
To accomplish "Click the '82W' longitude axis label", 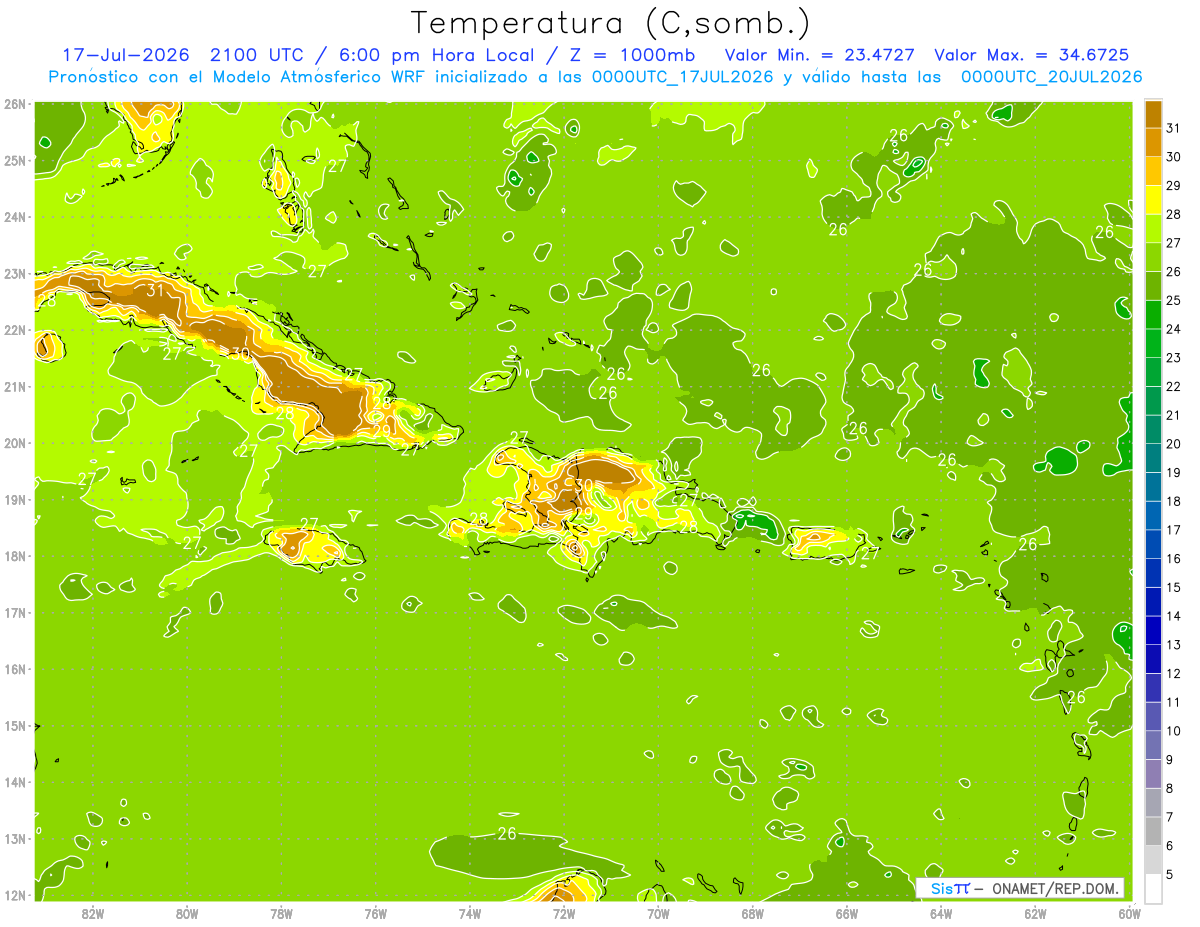I will 92,913.
